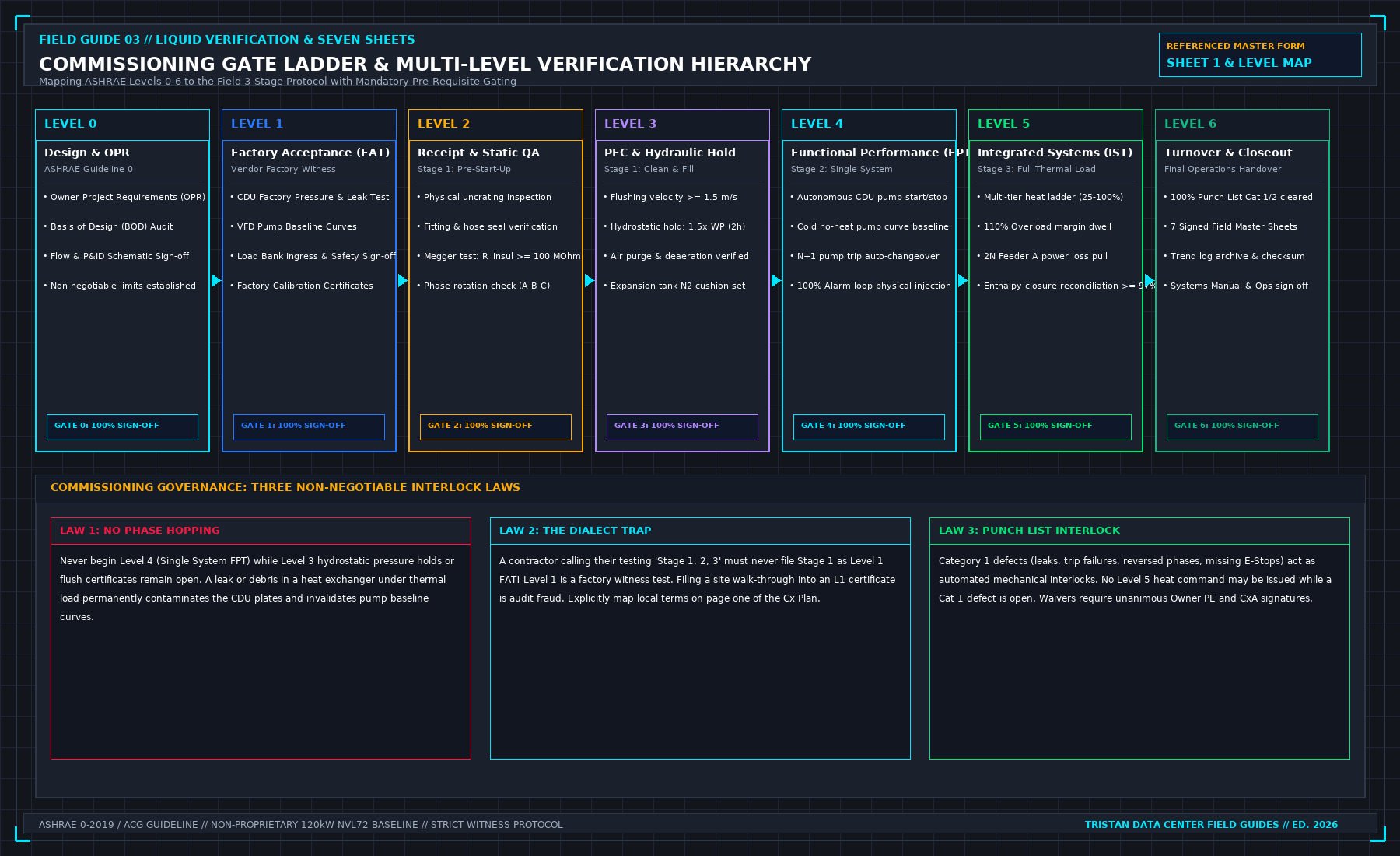Click the Gate 2: 100% Sign-Off box
This screenshot has height=856, width=1400.
click(x=495, y=426)
